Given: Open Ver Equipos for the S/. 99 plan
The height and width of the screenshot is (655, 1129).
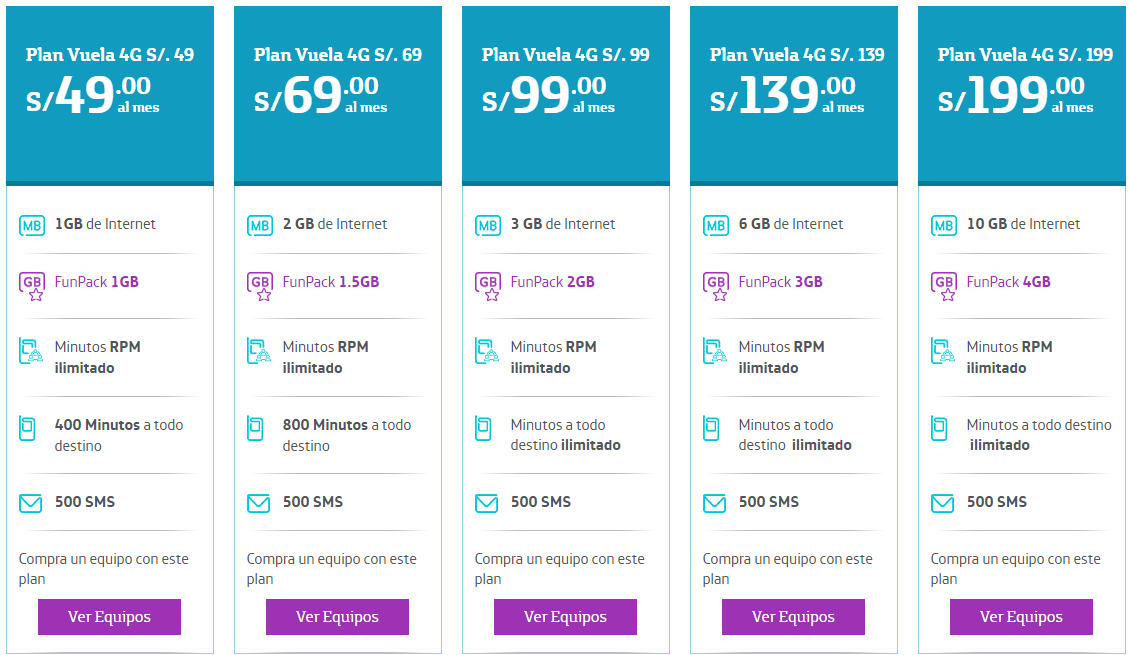Looking at the screenshot, I should click(565, 617).
